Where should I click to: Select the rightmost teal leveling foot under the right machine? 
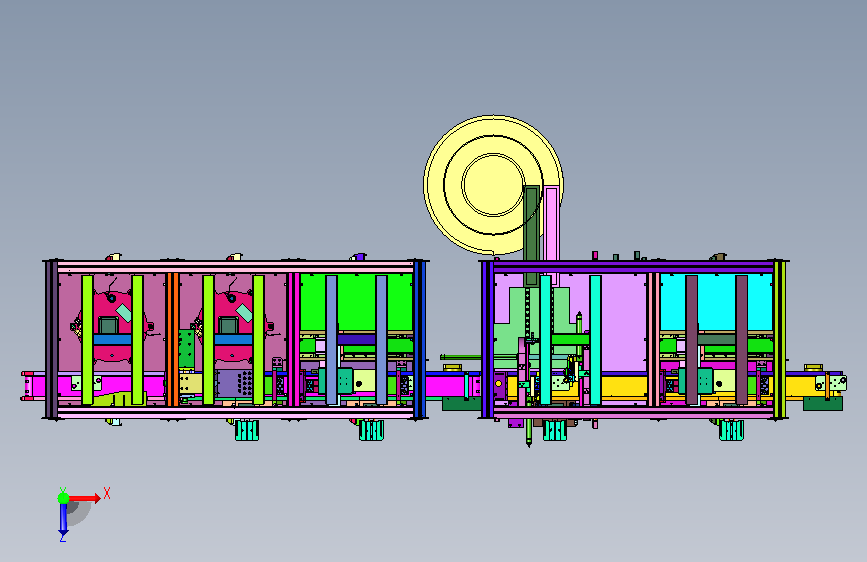(732, 430)
